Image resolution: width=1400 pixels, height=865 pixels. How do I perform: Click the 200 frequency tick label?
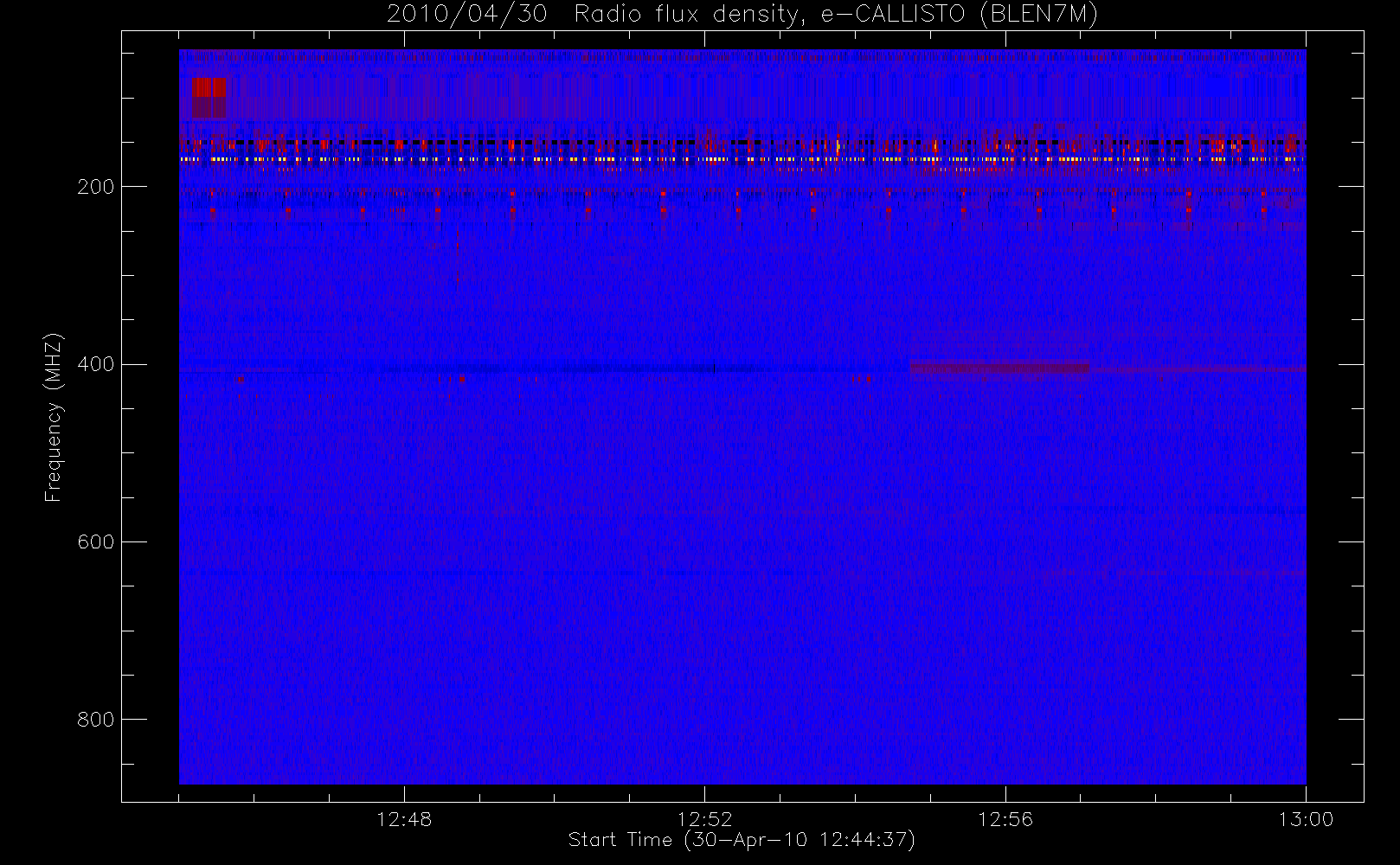(95, 187)
